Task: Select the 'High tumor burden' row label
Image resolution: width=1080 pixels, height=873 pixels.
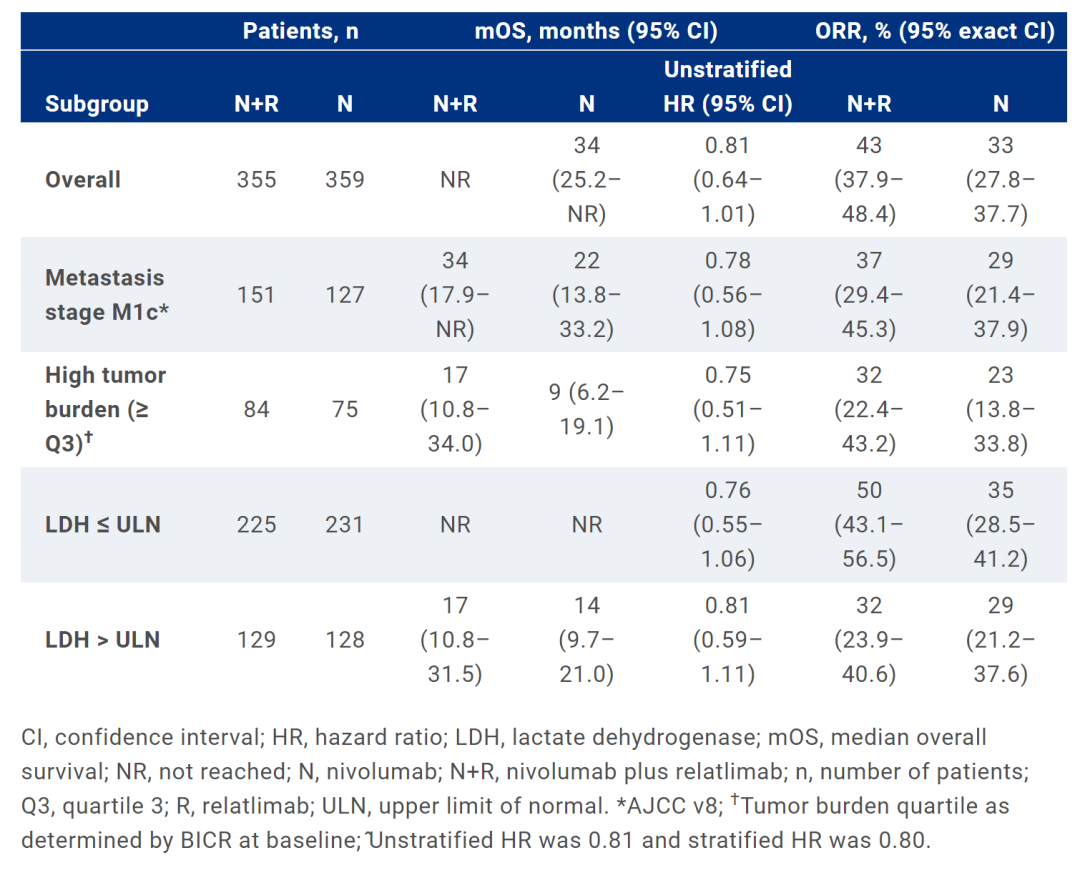Action: click(x=106, y=409)
